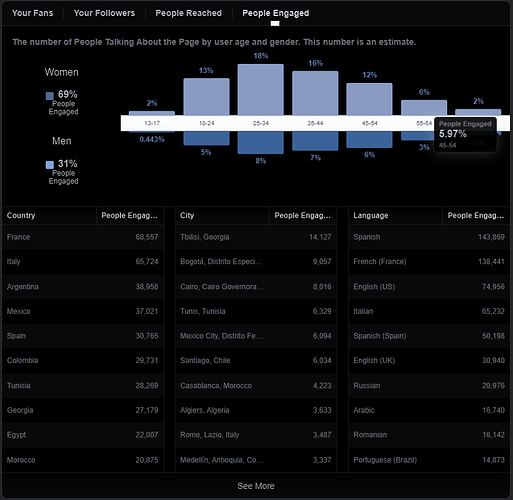This screenshot has height=500, width=513.
Task: Click the men 18-24 bar showing 5%
Action: (206, 138)
